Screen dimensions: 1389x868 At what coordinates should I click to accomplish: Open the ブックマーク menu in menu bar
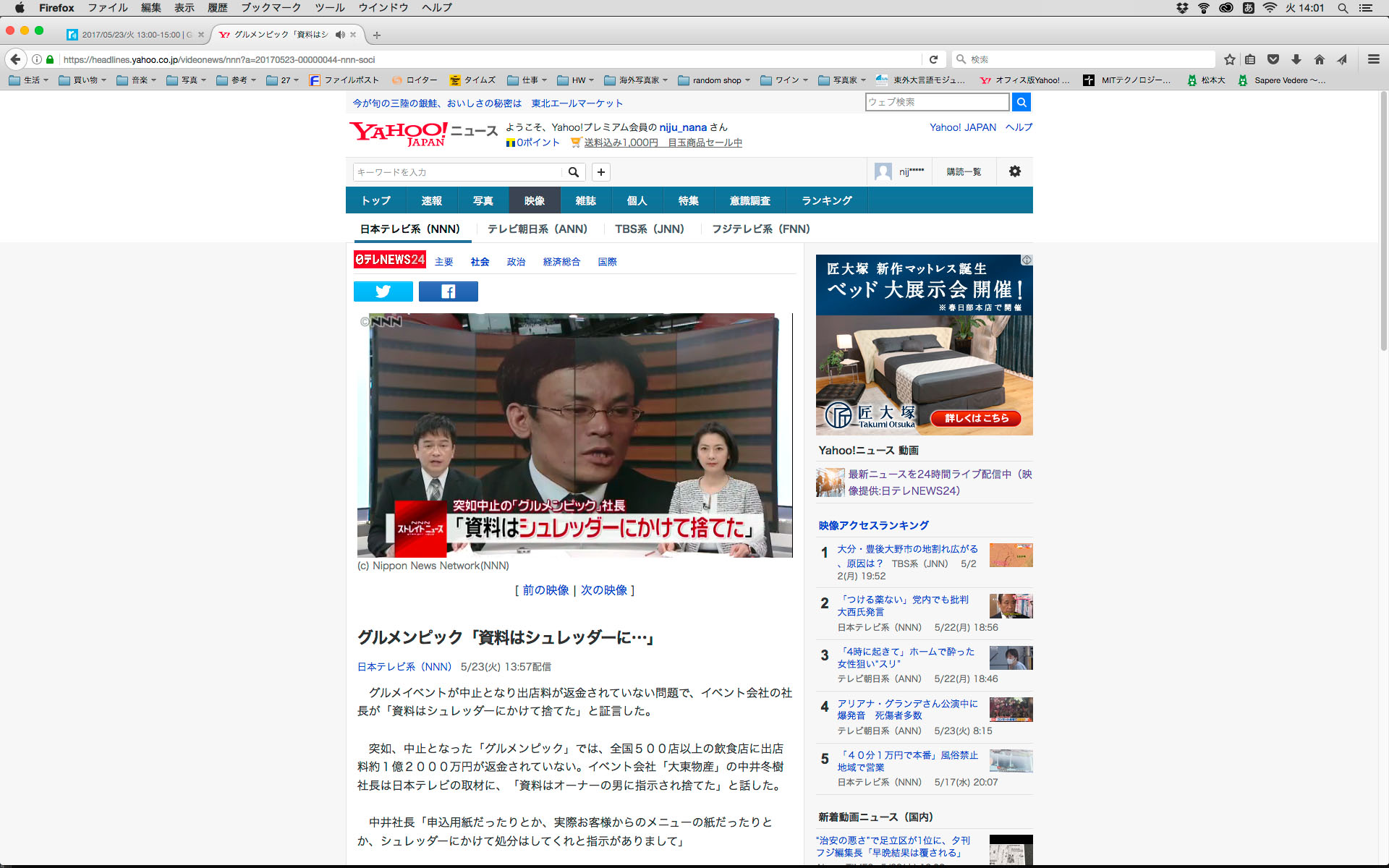coord(271,7)
